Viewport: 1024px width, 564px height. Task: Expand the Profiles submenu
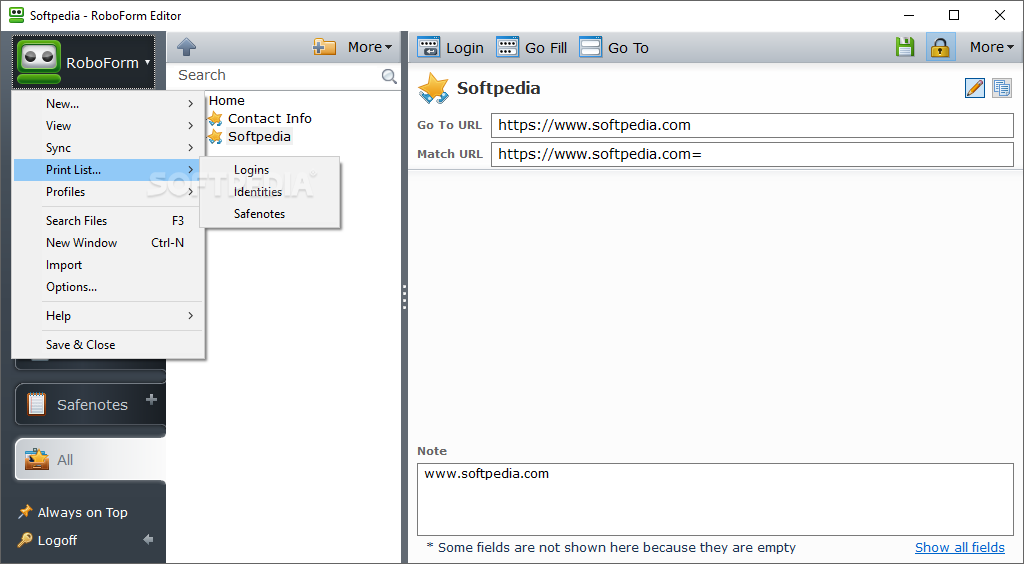(108, 192)
